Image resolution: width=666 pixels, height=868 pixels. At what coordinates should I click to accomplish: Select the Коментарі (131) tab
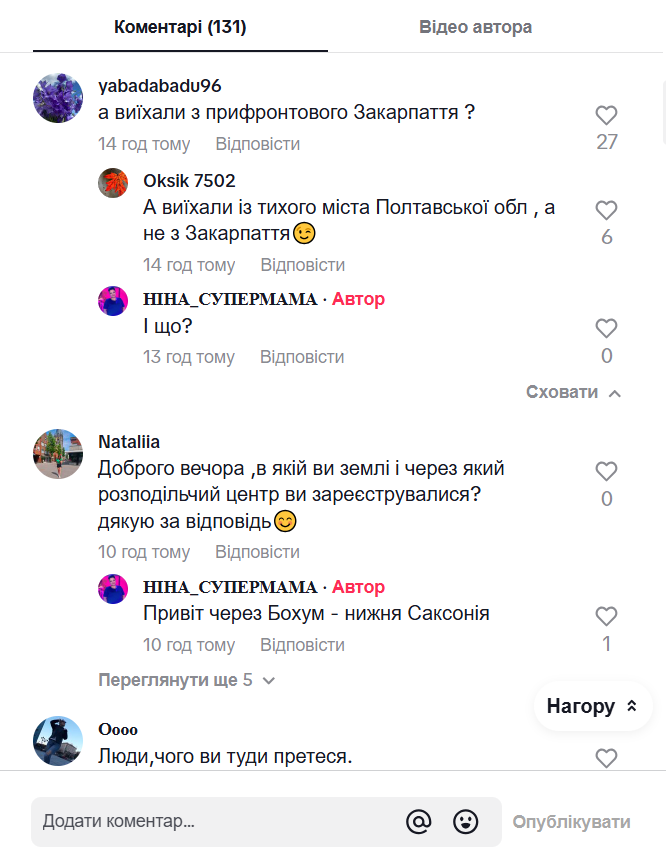tap(180, 27)
